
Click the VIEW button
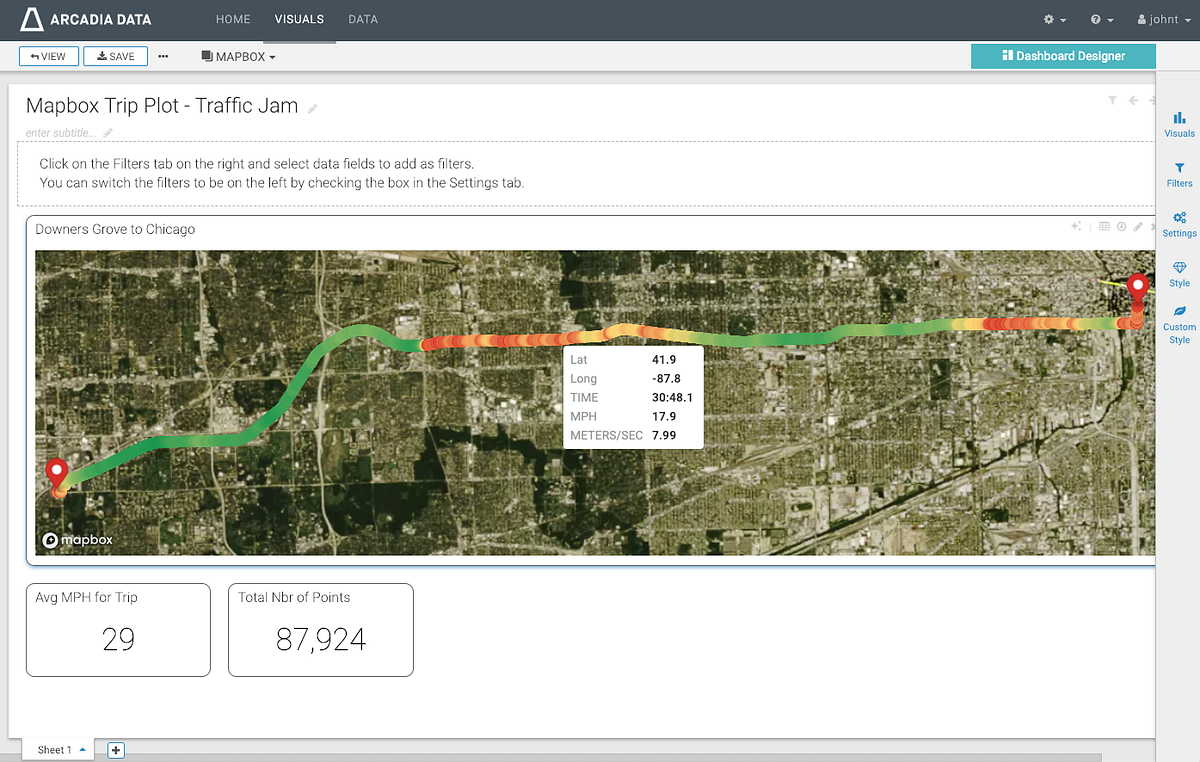tap(48, 57)
